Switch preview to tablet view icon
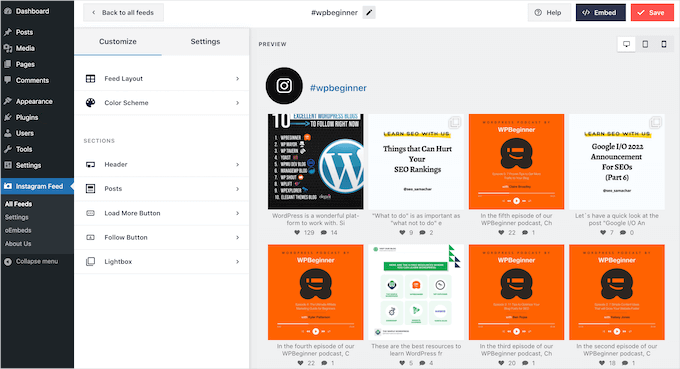 point(645,44)
